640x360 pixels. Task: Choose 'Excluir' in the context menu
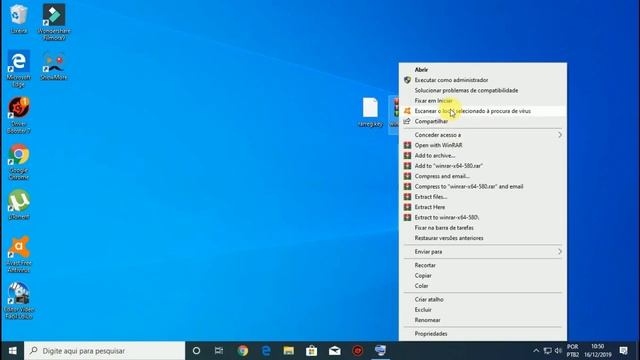coord(483,310)
